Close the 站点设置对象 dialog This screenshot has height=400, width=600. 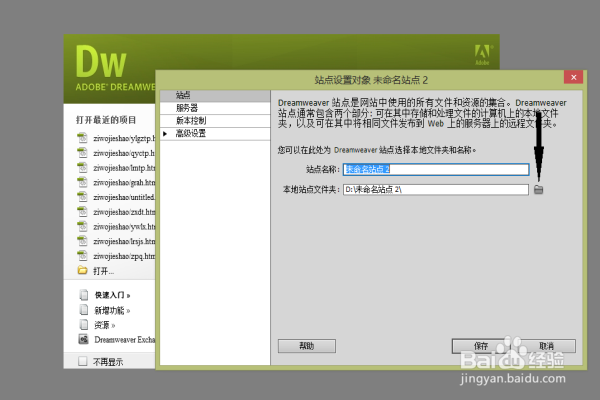573,77
